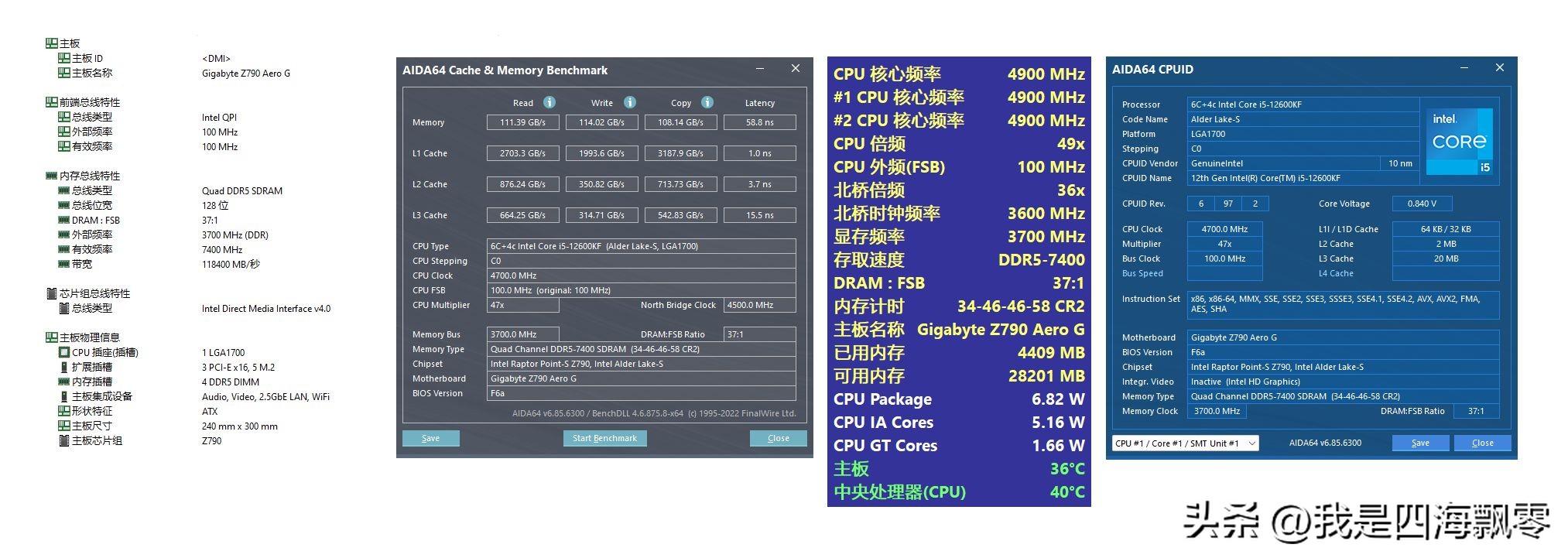1568x558 pixels.
Task: Click the L3 Cache Copy value 542.83 GB/s
Action: coord(680,215)
